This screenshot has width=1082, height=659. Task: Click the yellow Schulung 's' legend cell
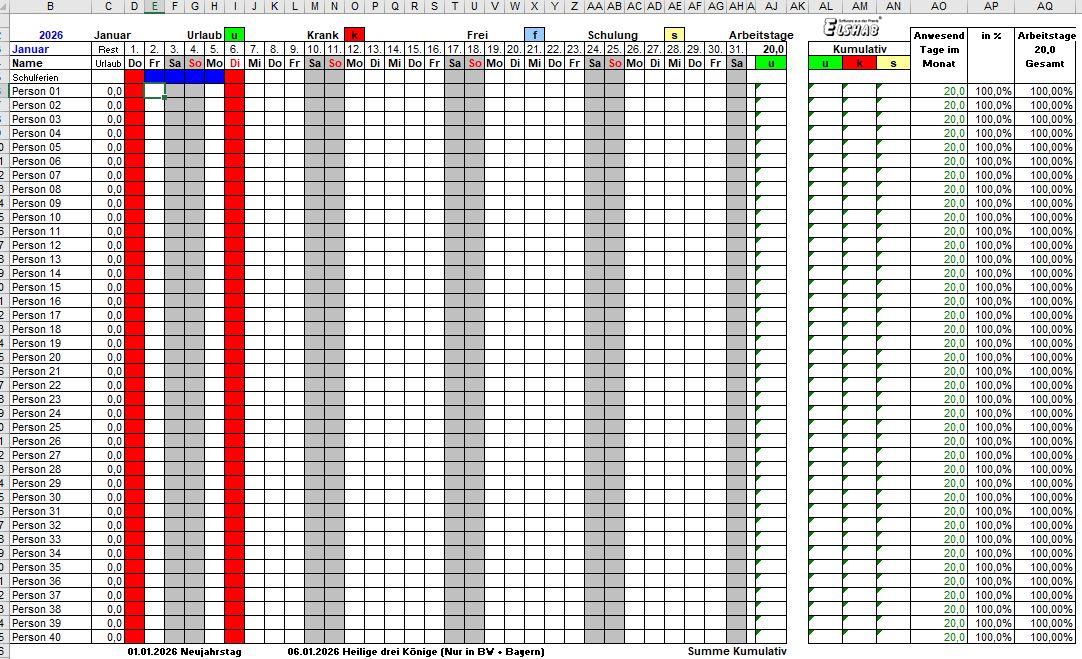(675, 35)
